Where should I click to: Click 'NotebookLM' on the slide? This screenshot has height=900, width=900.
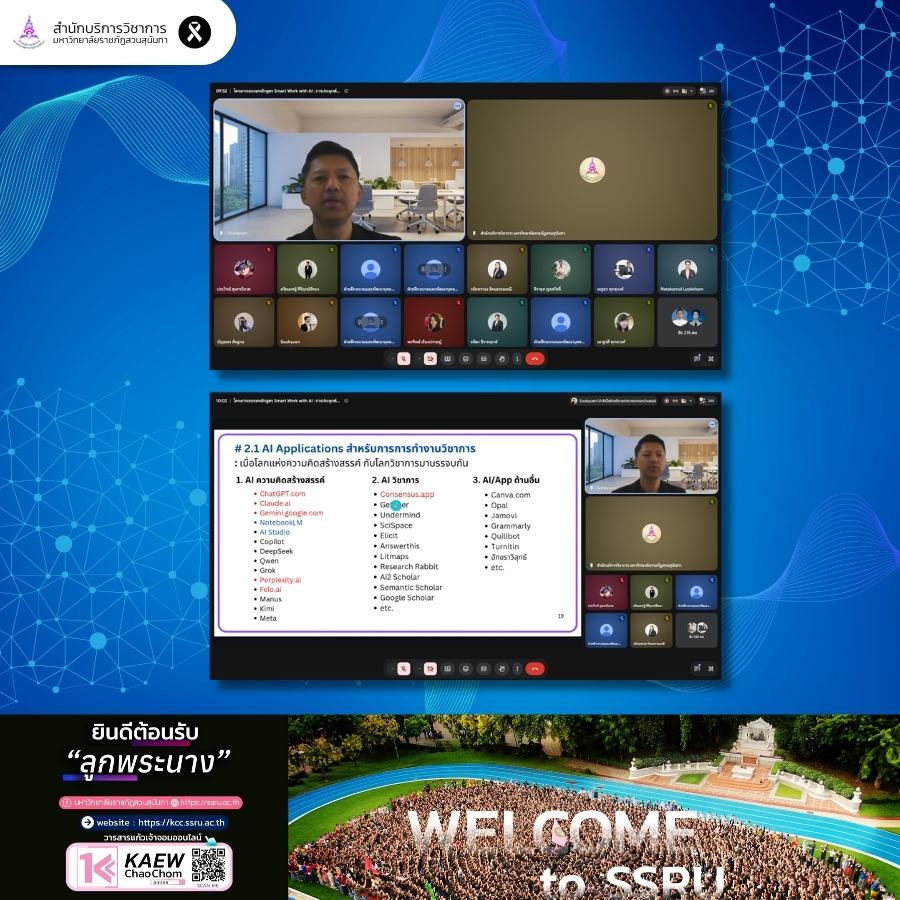(281, 522)
